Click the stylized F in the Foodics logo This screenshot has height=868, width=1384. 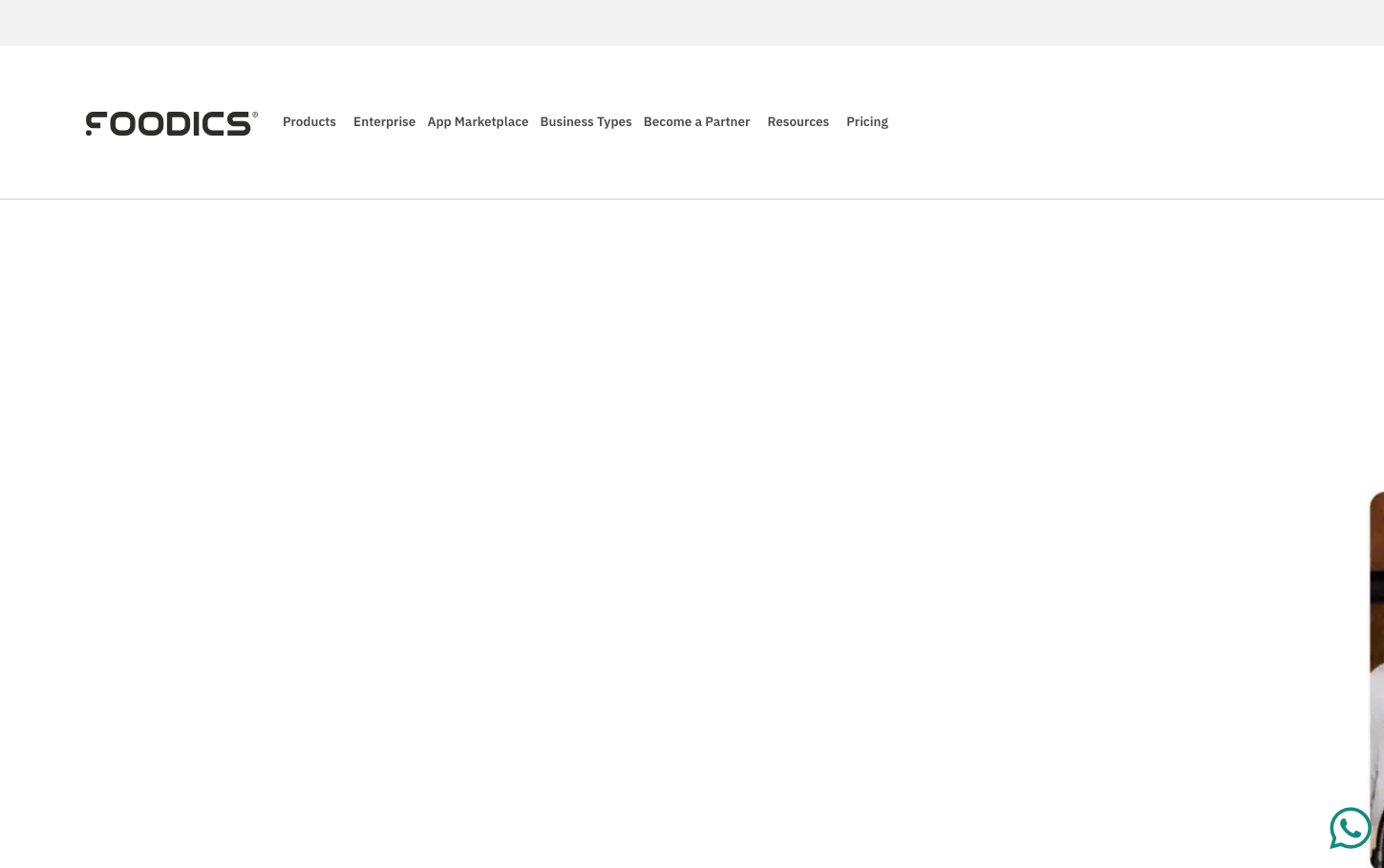click(96, 123)
